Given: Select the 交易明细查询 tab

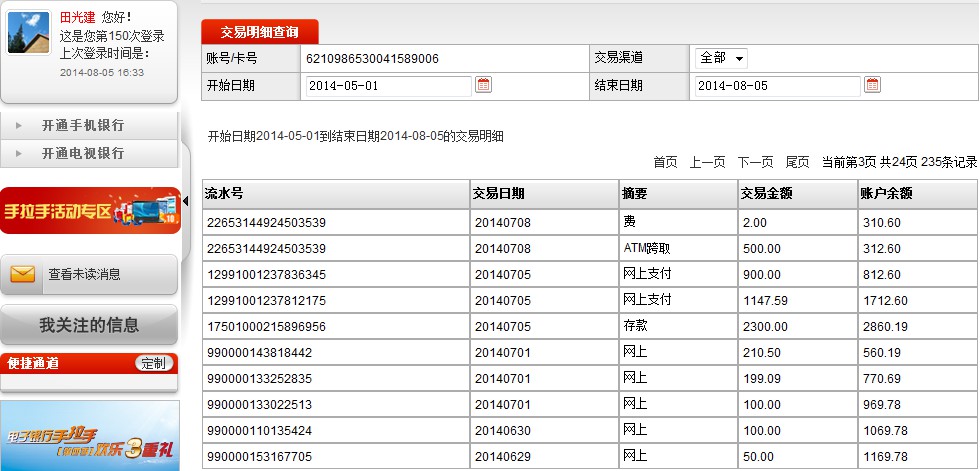Looking at the screenshot, I should point(259,32).
